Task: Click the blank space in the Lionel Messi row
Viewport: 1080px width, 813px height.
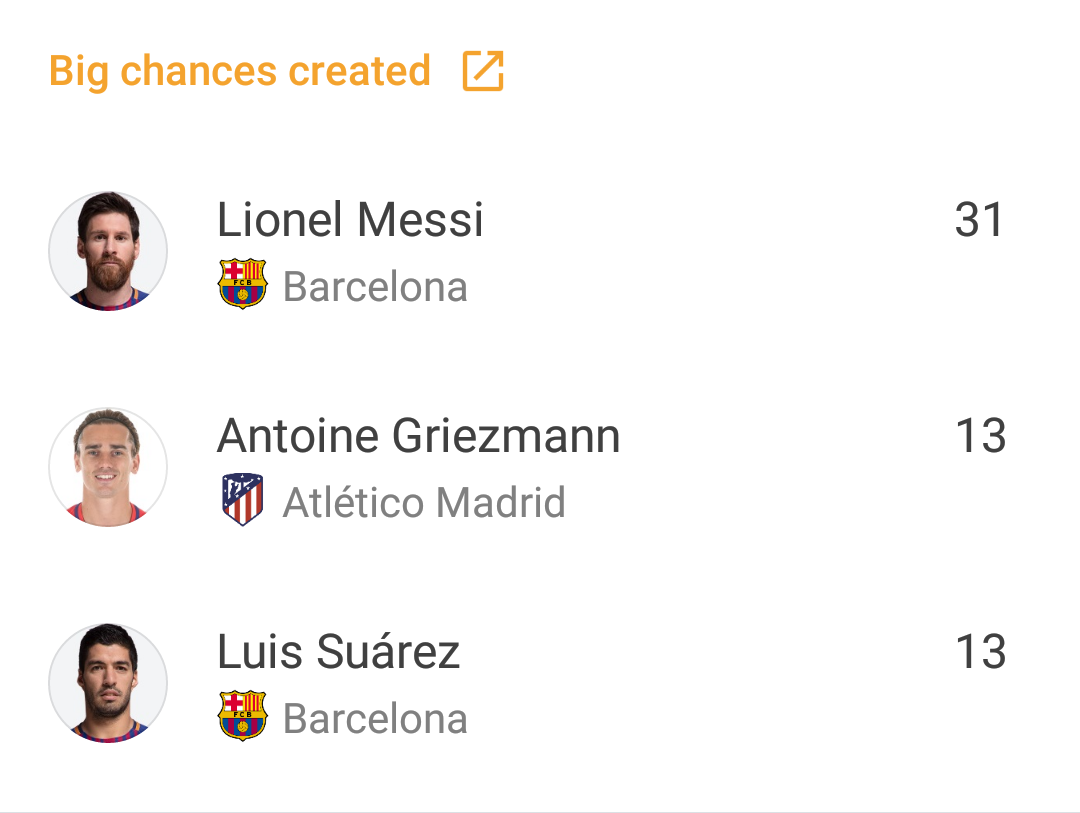Action: 716,251
